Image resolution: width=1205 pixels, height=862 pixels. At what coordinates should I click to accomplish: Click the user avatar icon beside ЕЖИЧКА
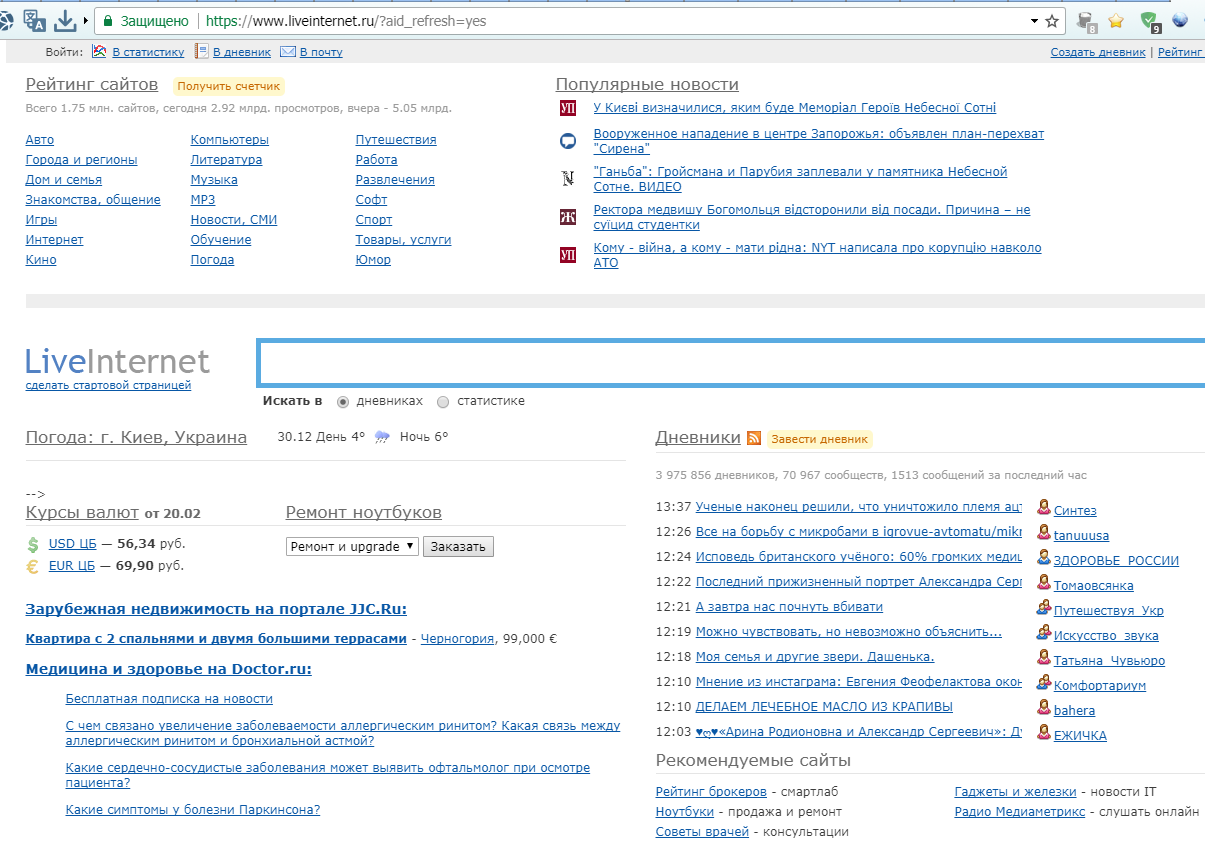(1044, 733)
